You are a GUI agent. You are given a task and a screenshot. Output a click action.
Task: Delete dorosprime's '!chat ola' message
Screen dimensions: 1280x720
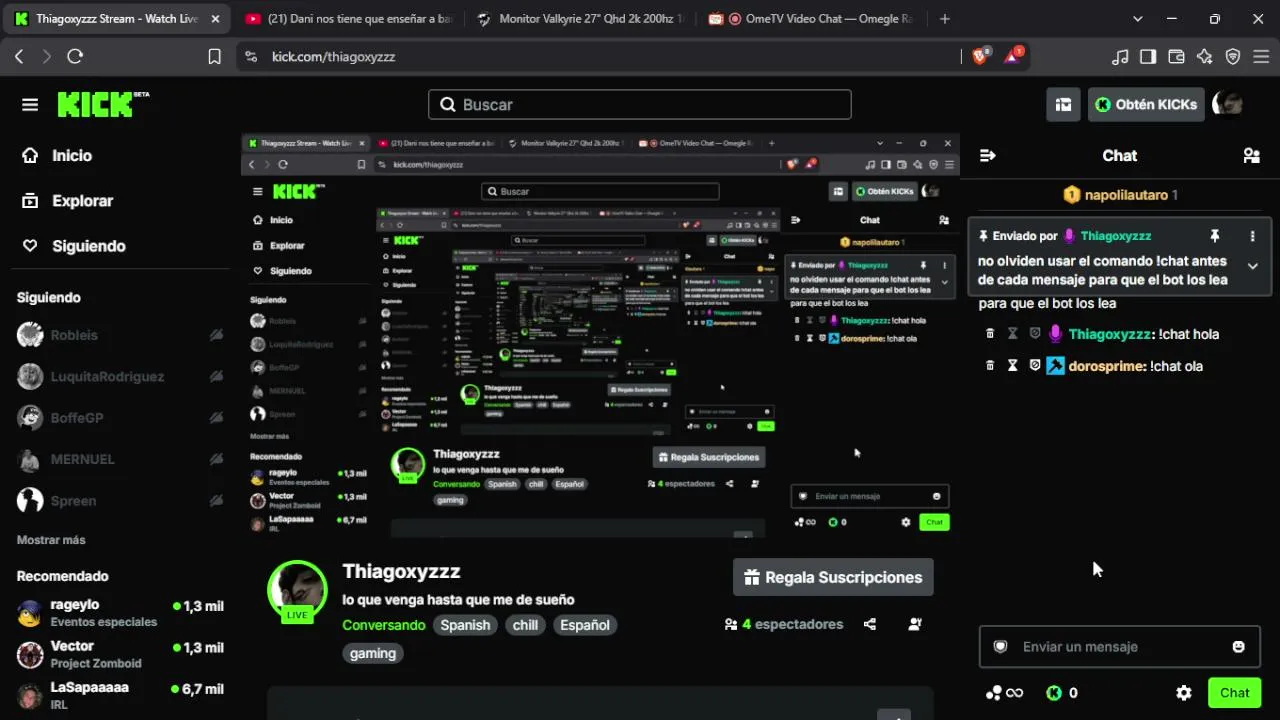pos(990,366)
